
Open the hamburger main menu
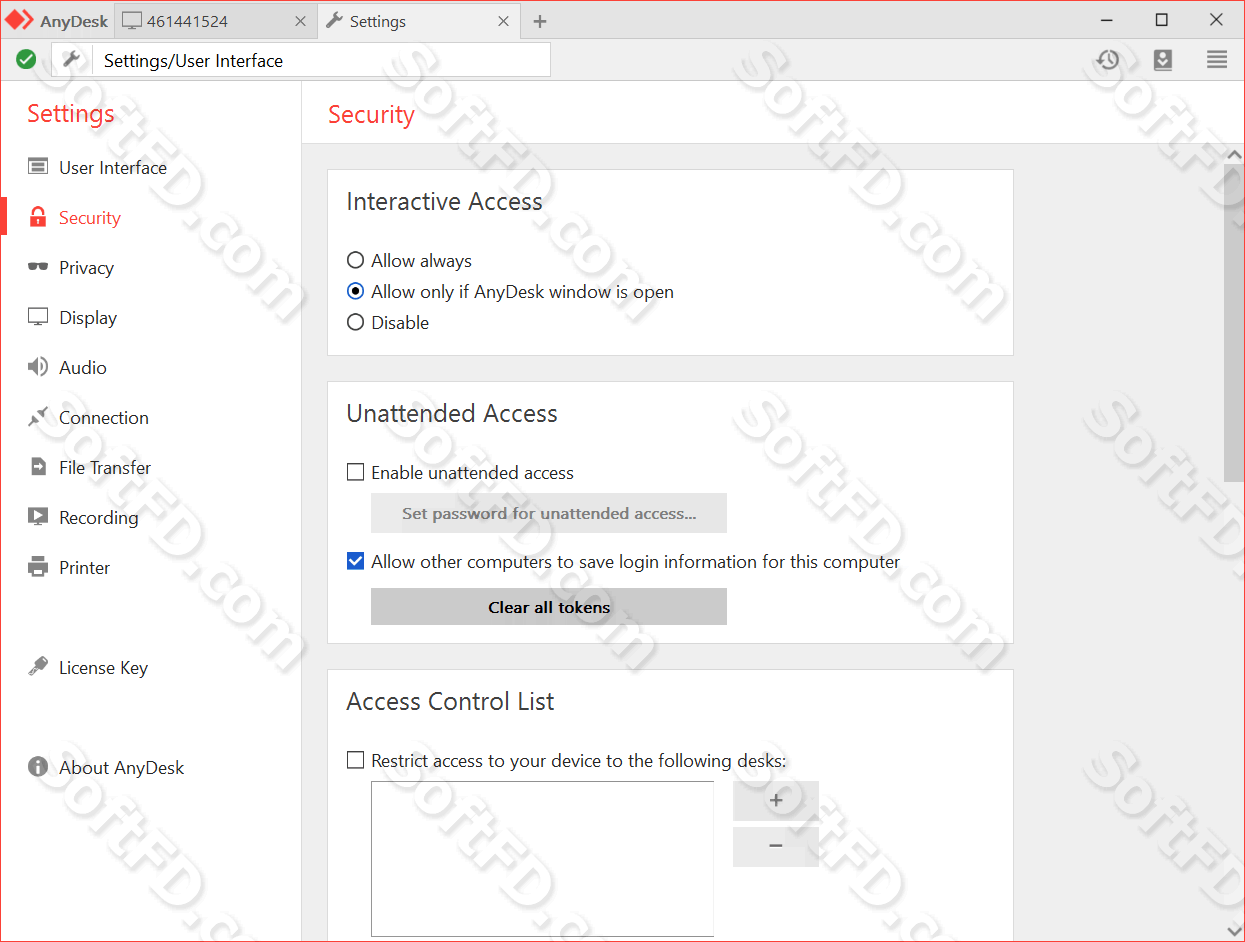(1217, 60)
